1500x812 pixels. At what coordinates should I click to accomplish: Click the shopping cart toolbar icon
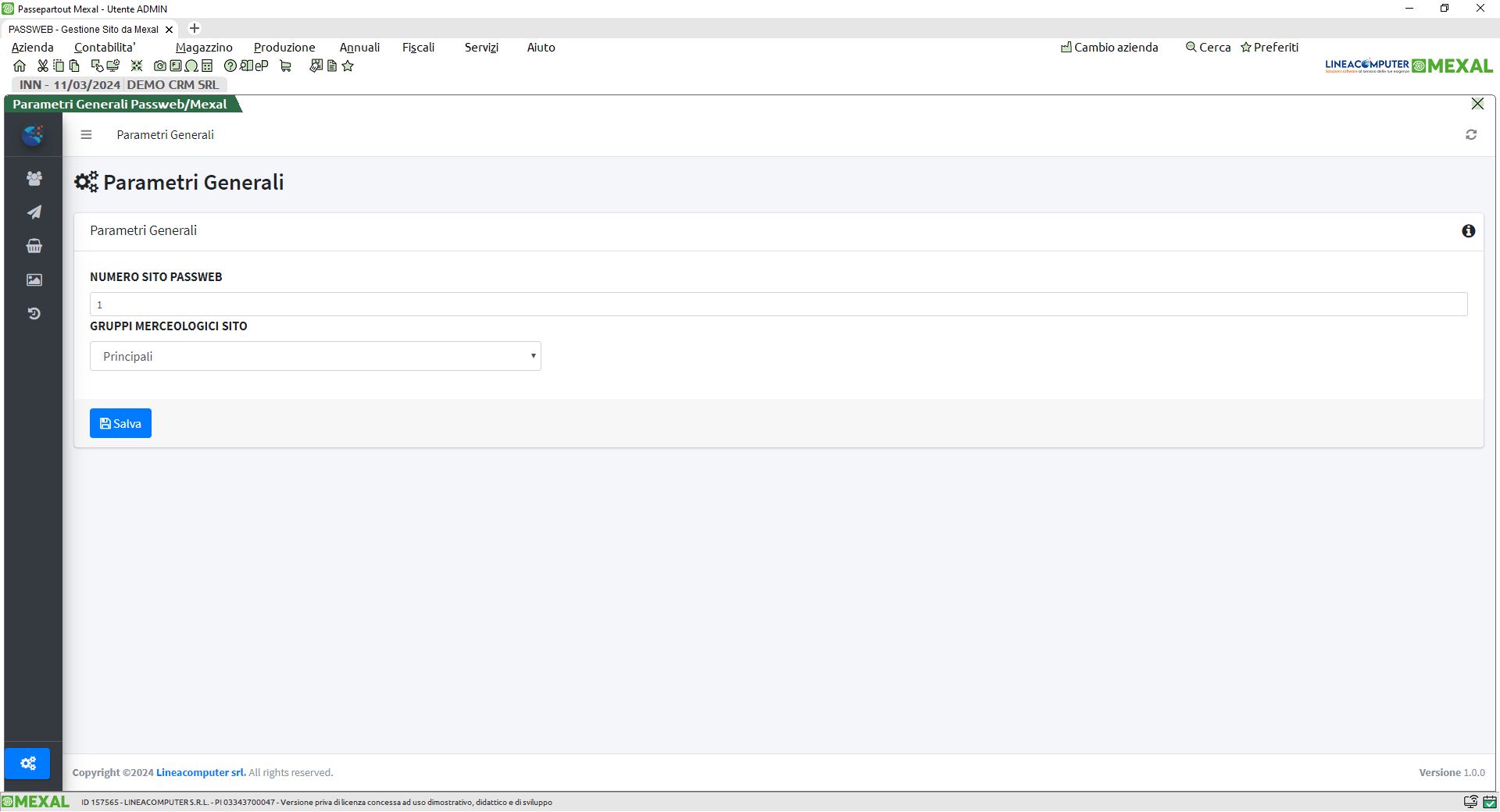285,66
